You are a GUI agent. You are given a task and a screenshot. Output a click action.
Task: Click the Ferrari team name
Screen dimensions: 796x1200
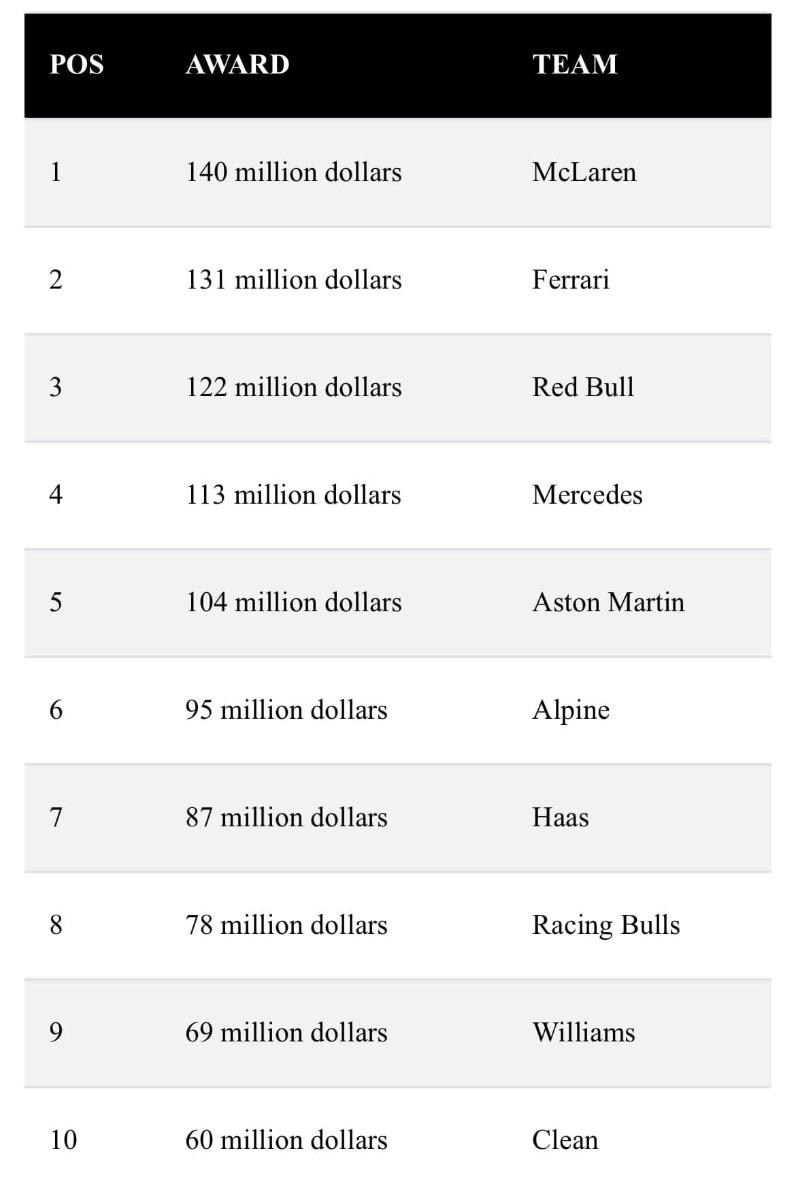click(570, 279)
